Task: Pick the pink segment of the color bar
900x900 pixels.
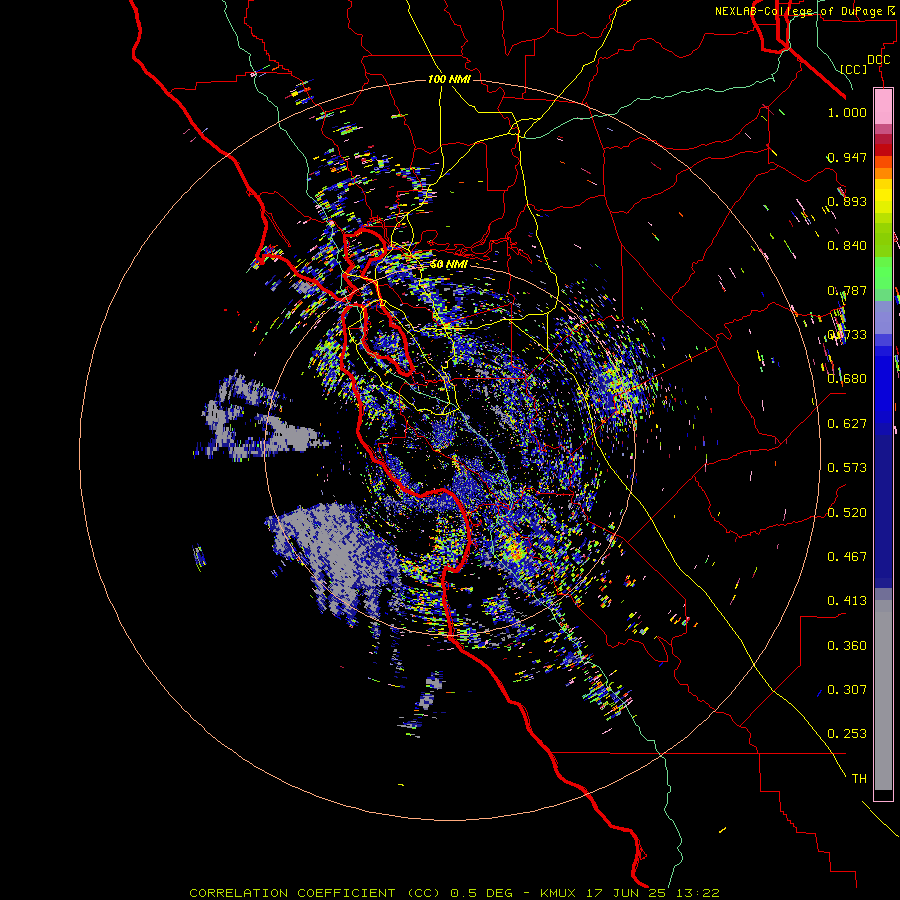Action: pos(883,106)
